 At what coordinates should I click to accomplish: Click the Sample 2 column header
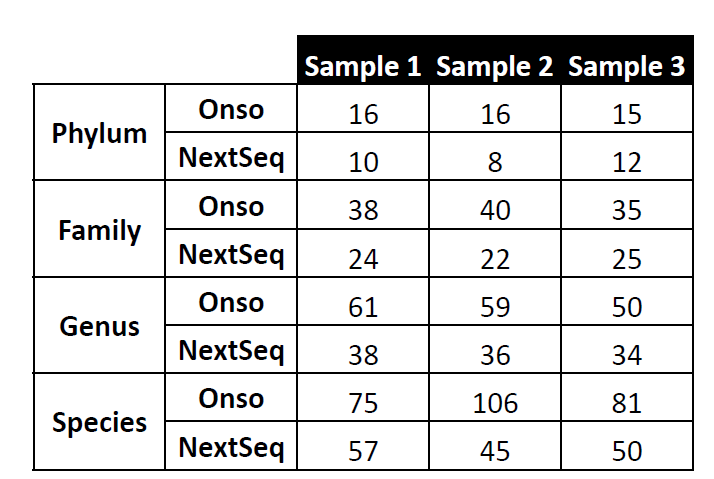(495, 67)
